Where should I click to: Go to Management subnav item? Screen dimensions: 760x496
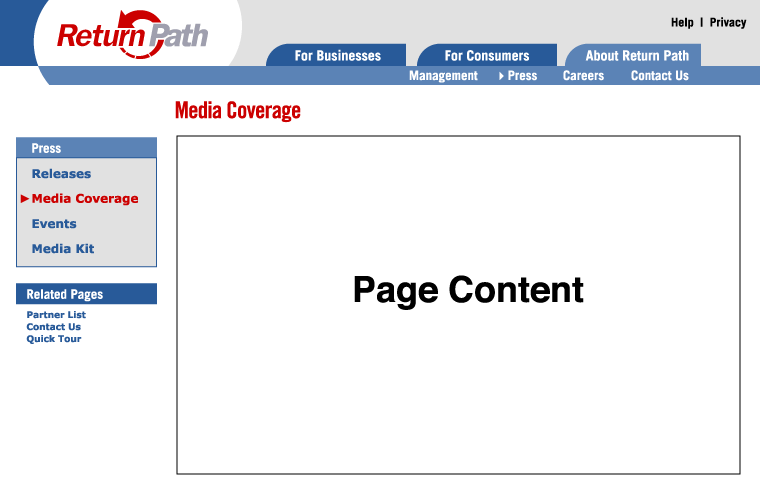(443, 76)
